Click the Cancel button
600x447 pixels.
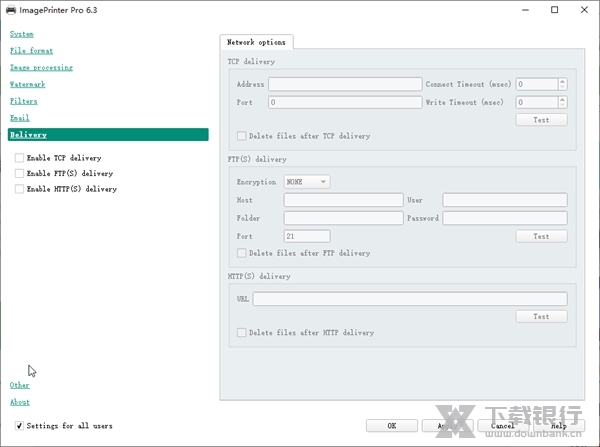point(503,426)
